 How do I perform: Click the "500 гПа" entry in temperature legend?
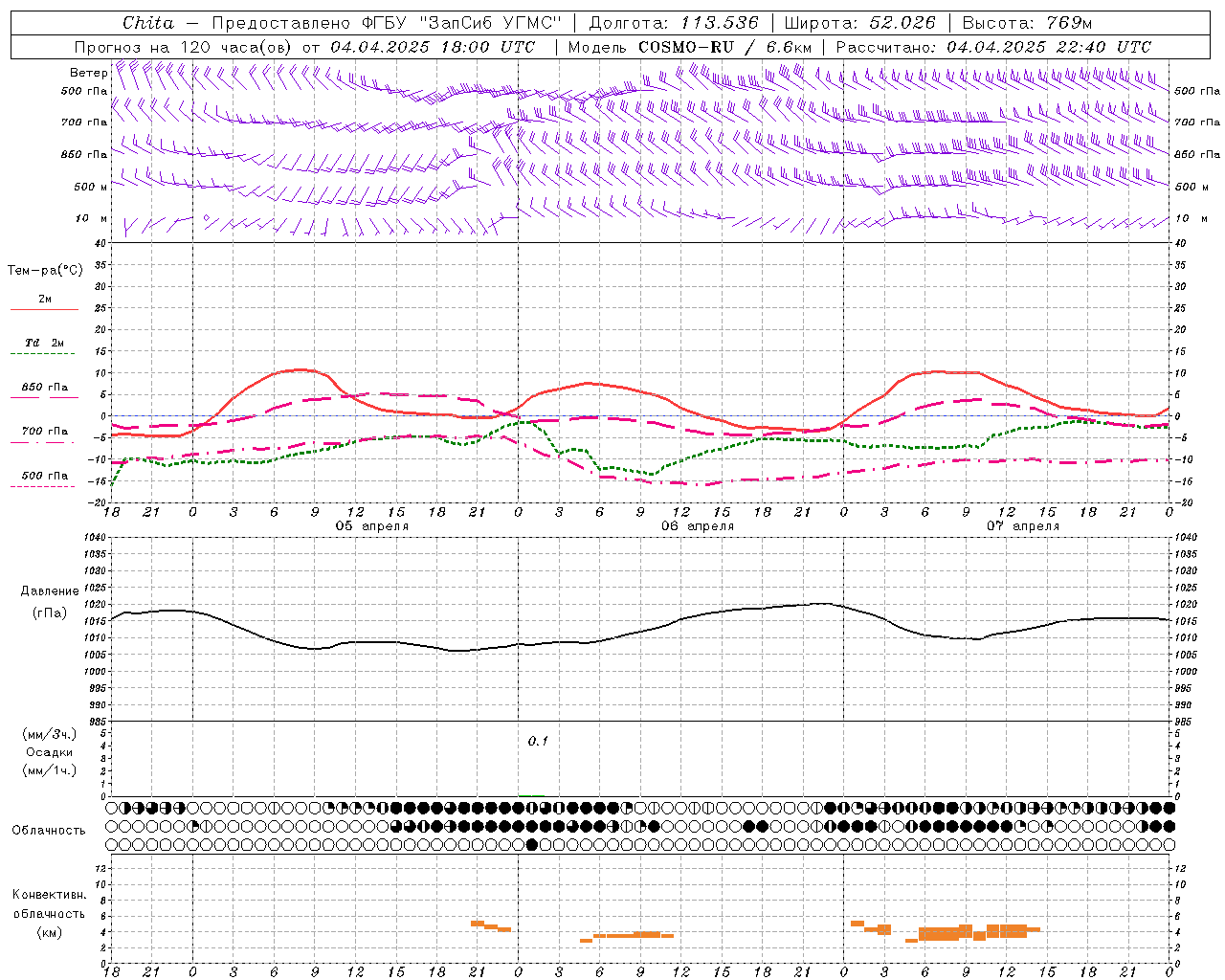tap(45, 475)
